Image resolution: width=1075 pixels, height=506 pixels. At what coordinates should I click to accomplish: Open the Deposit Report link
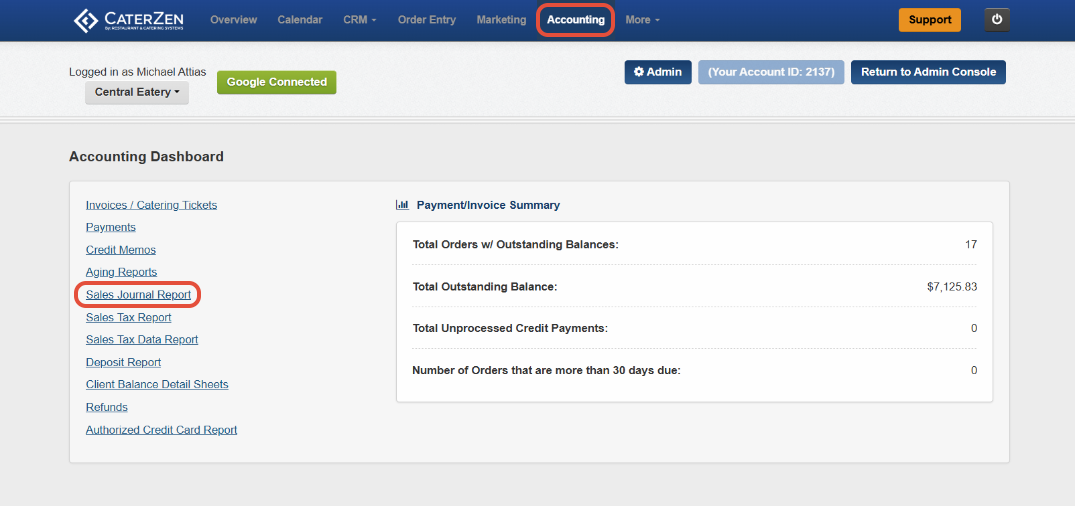click(x=123, y=362)
